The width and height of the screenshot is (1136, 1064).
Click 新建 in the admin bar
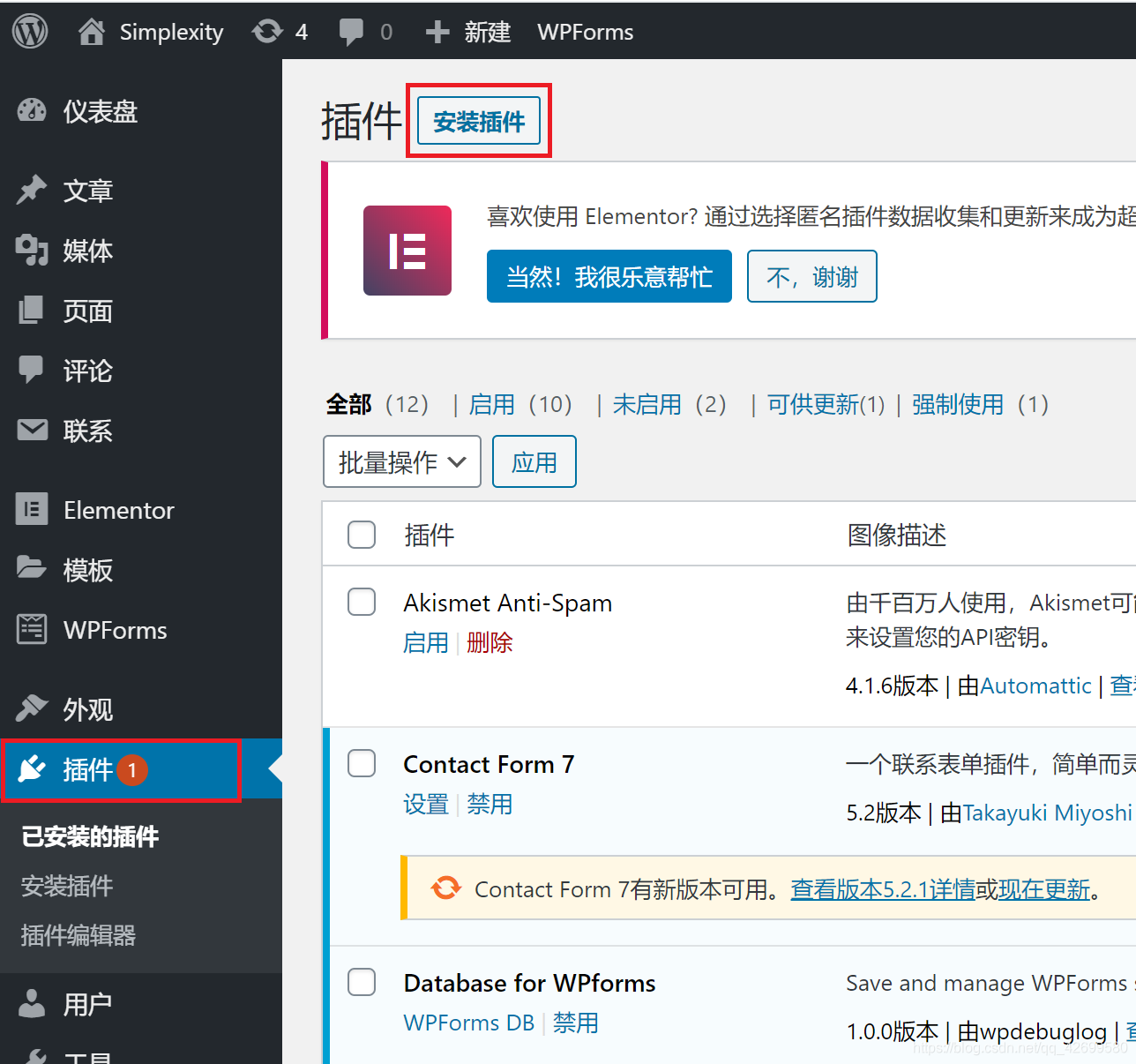pos(488,33)
